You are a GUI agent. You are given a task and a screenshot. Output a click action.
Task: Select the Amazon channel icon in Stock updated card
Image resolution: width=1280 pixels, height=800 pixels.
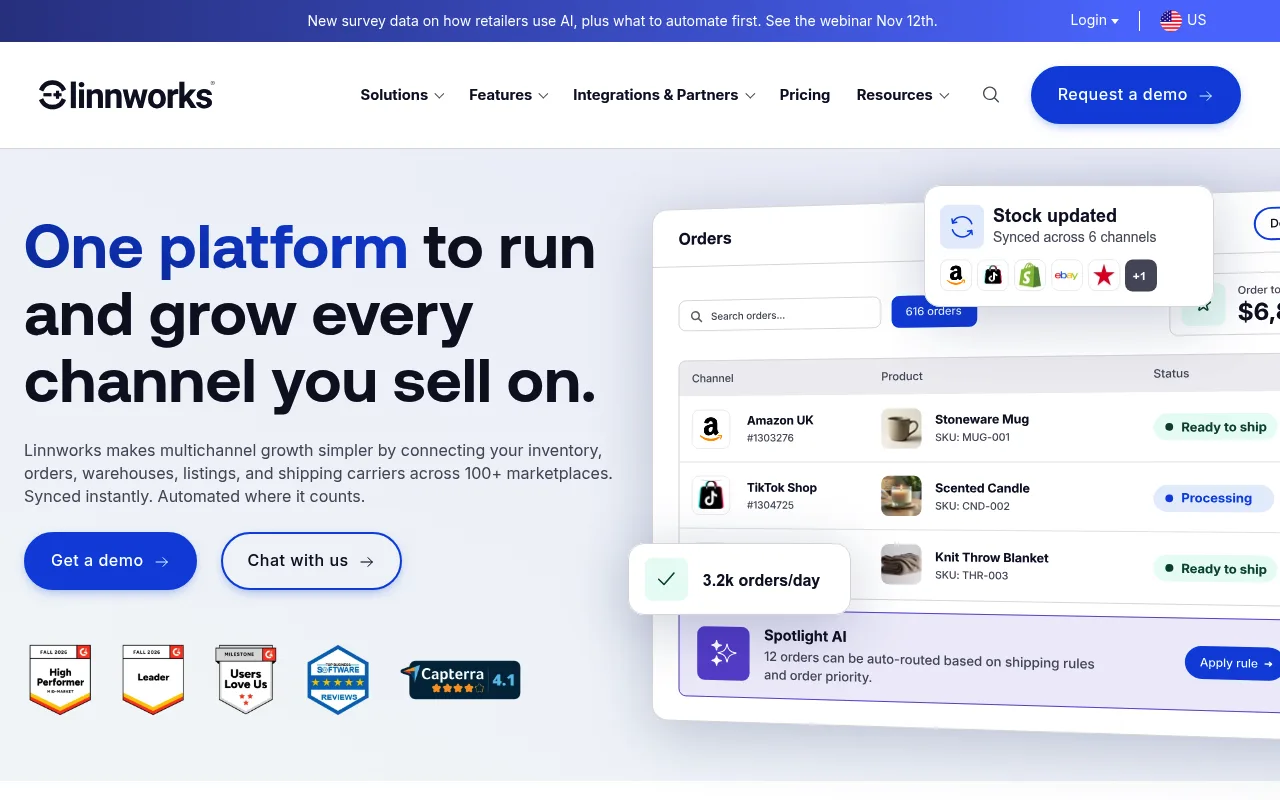click(x=956, y=275)
